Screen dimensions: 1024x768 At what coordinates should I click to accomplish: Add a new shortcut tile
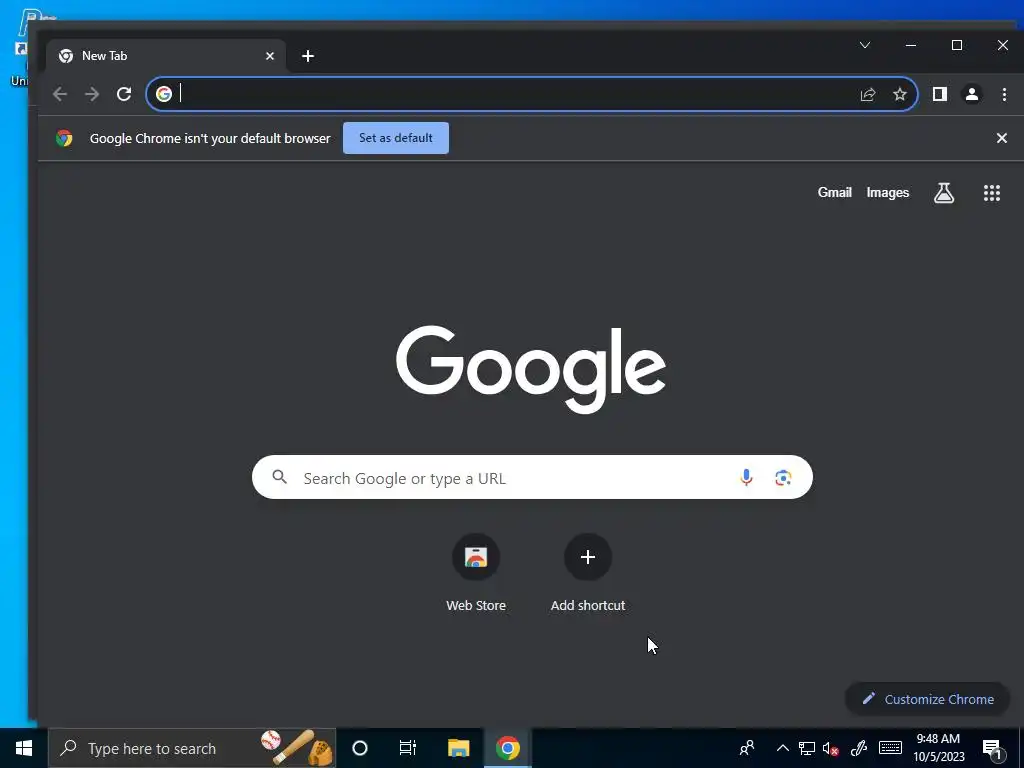click(588, 573)
